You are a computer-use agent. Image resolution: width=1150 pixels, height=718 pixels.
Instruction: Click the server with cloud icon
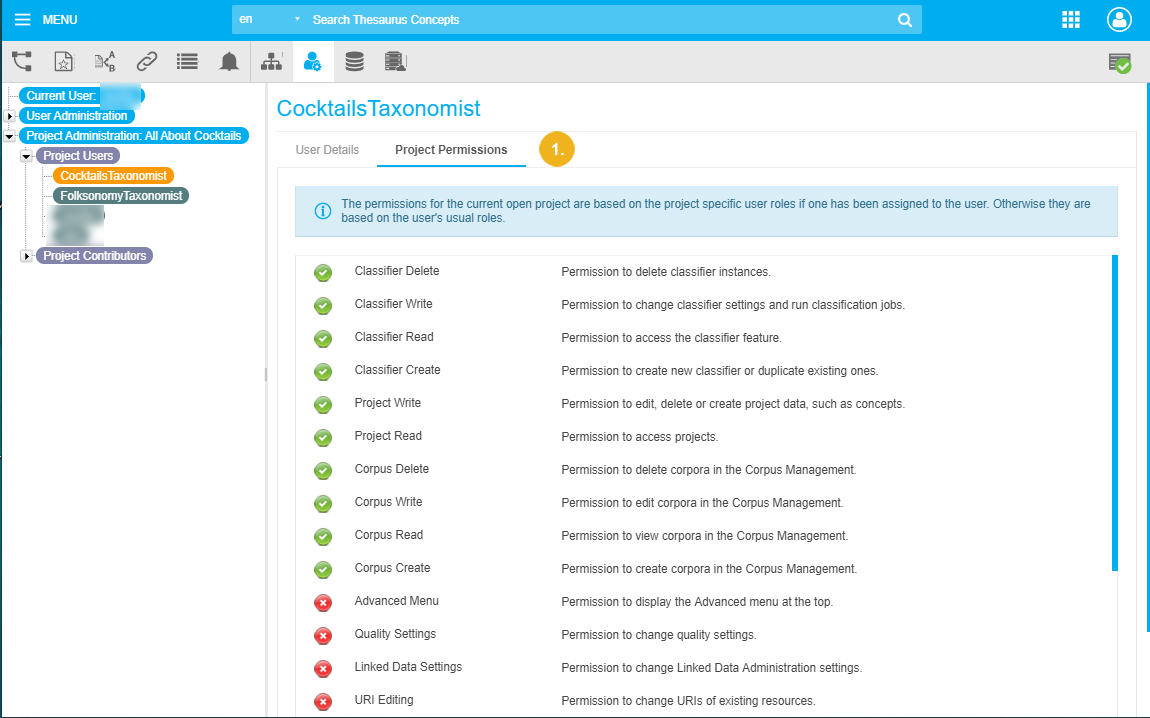pos(395,62)
